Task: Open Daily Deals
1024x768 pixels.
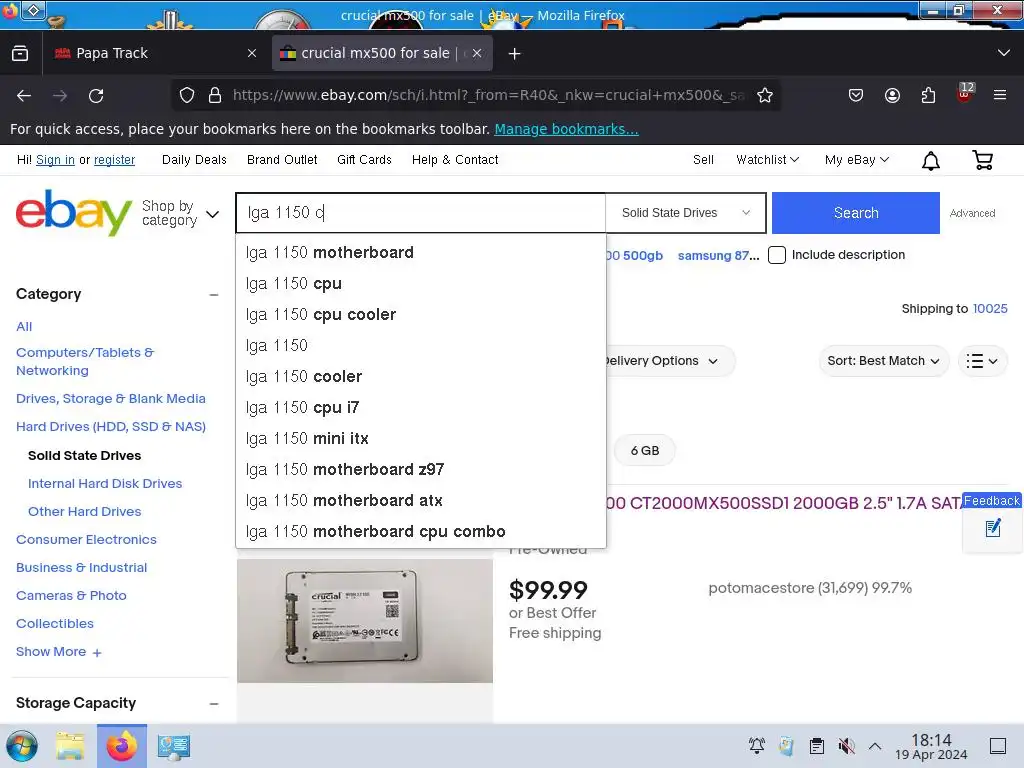Action: [x=194, y=160]
